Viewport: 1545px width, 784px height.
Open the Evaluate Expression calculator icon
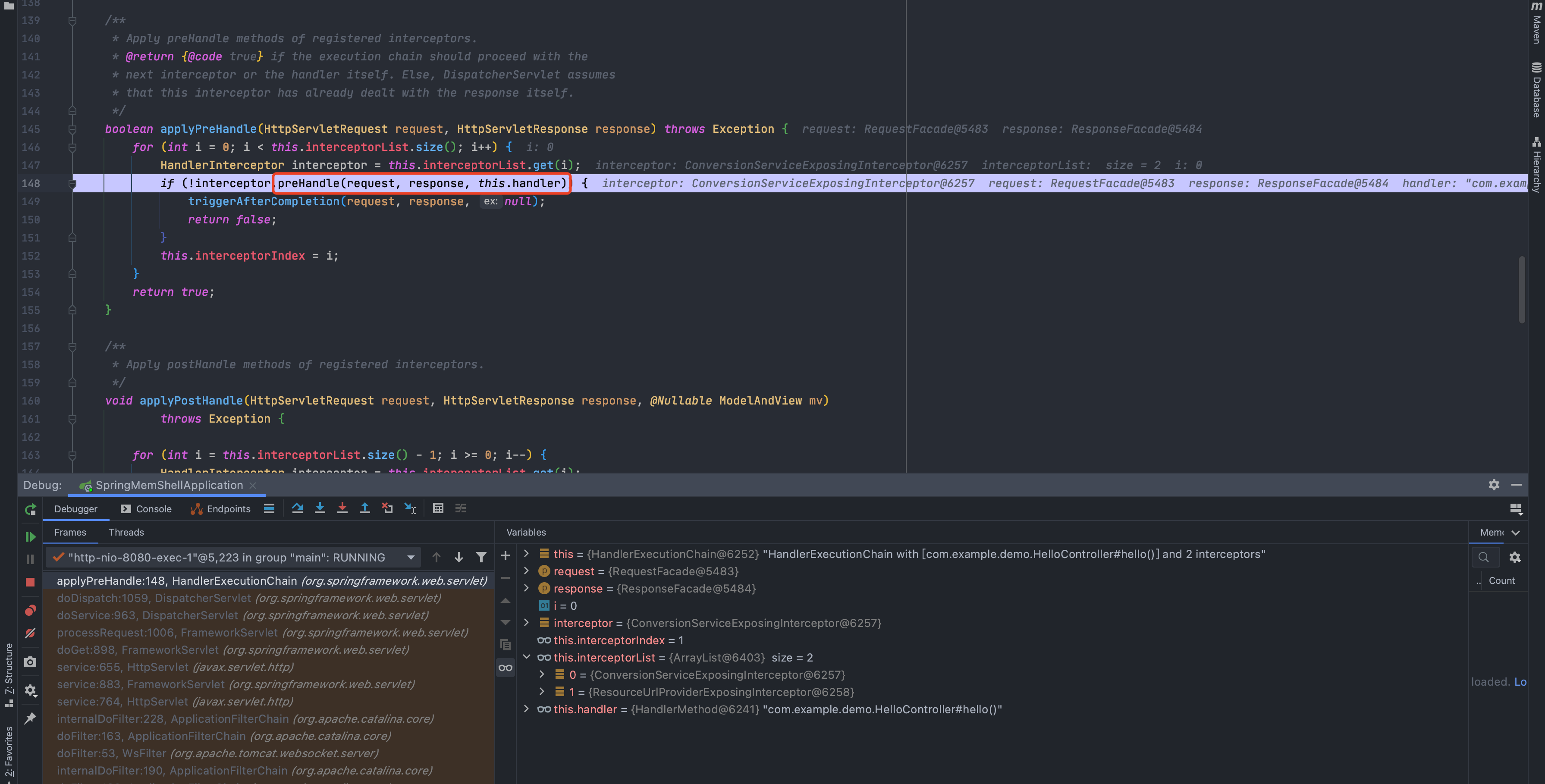(438, 508)
